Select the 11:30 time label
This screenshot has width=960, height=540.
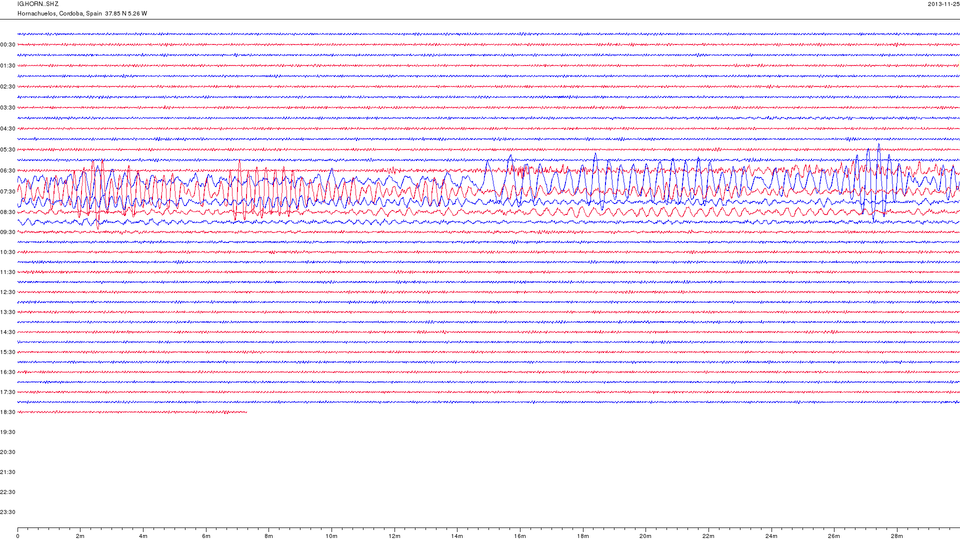click(x=8, y=272)
